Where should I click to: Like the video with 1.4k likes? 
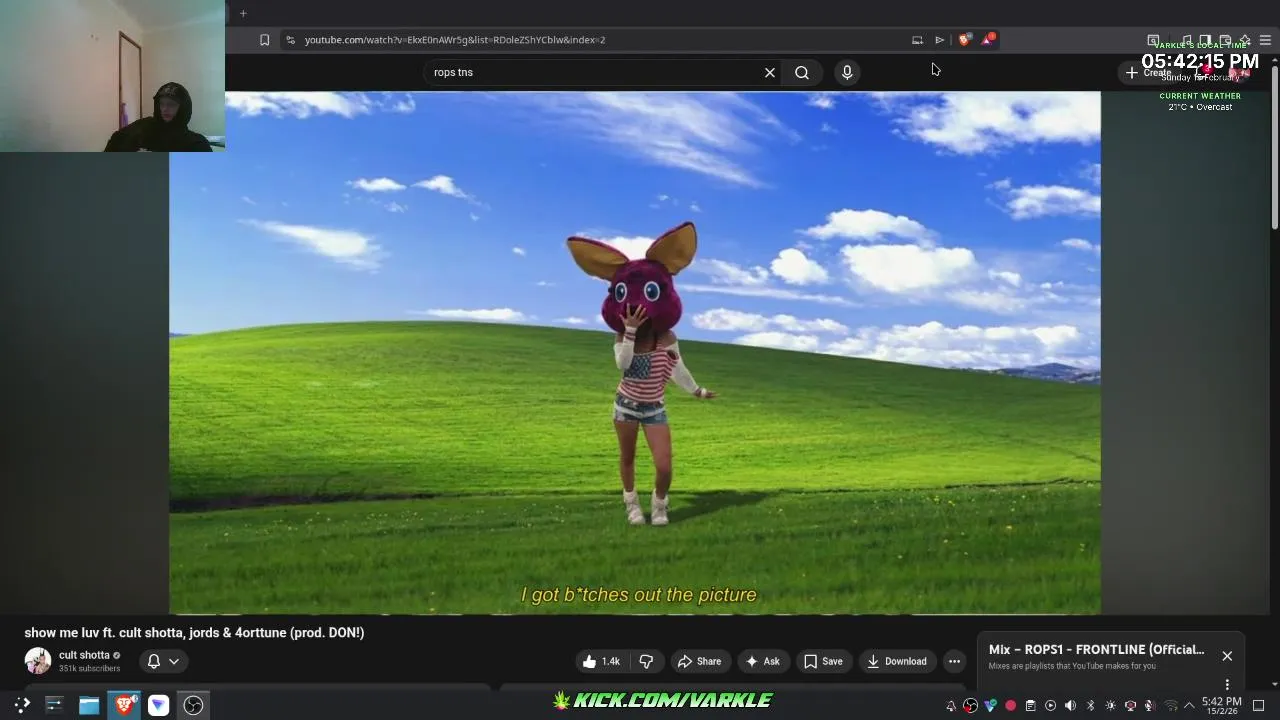pyautogui.click(x=602, y=661)
